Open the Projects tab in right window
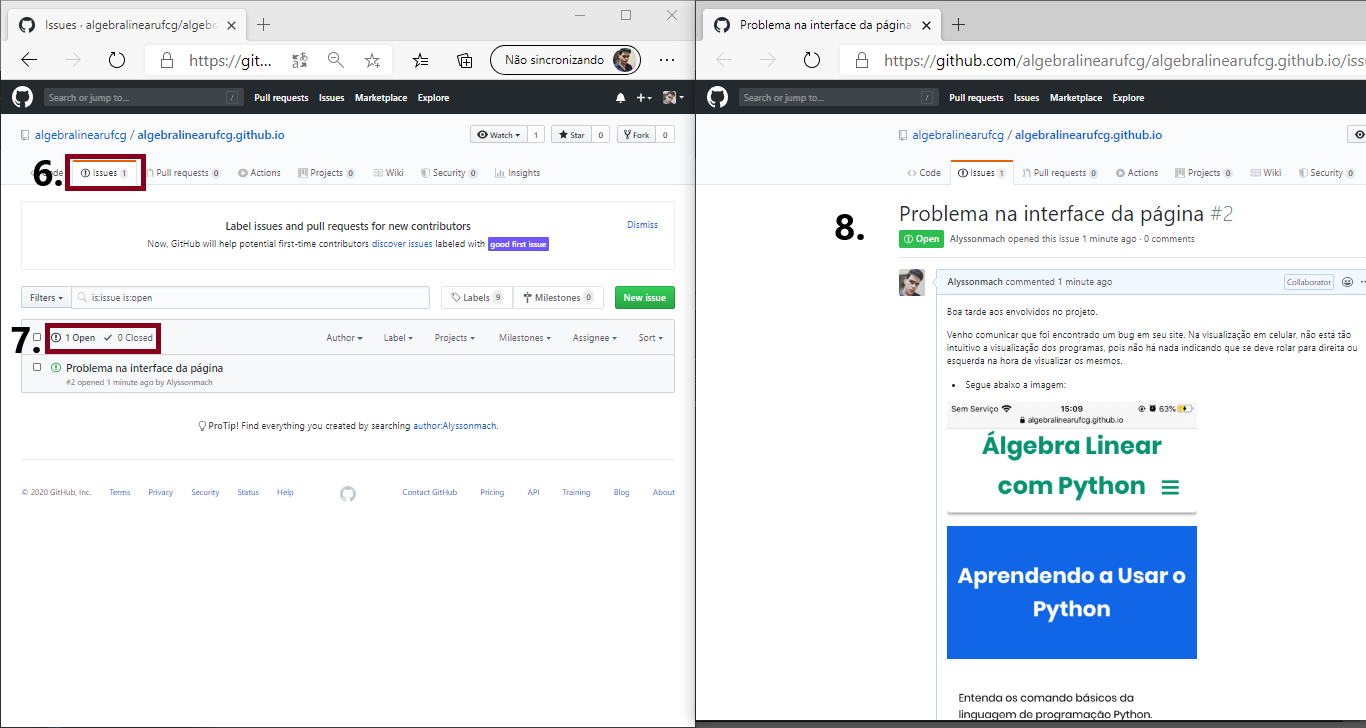 pyautogui.click(x=1205, y=173)
